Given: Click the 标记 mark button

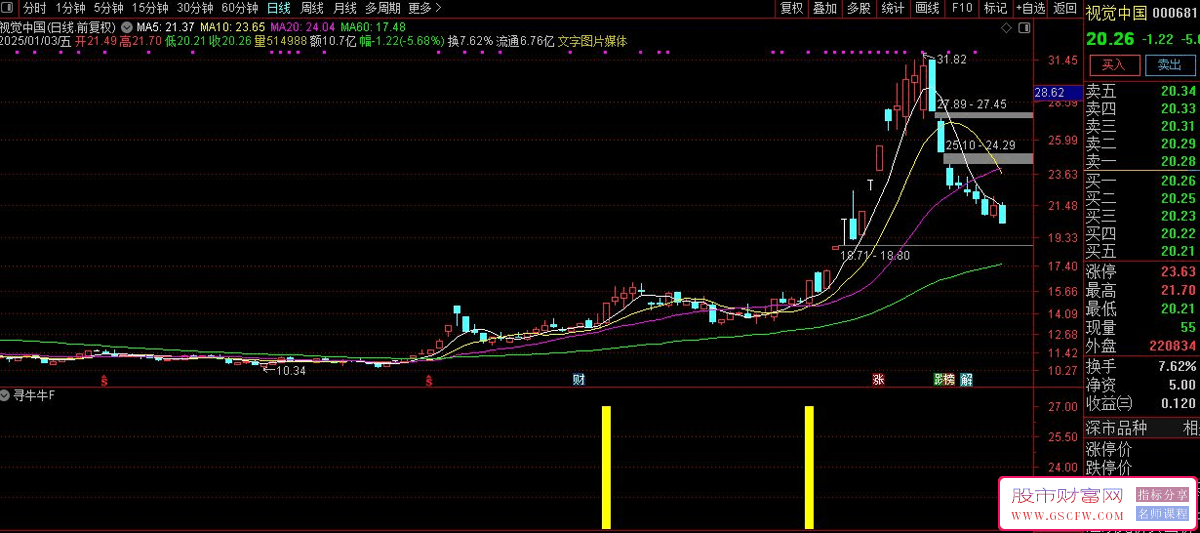Looking at the screenshot, I should (995, 8).
